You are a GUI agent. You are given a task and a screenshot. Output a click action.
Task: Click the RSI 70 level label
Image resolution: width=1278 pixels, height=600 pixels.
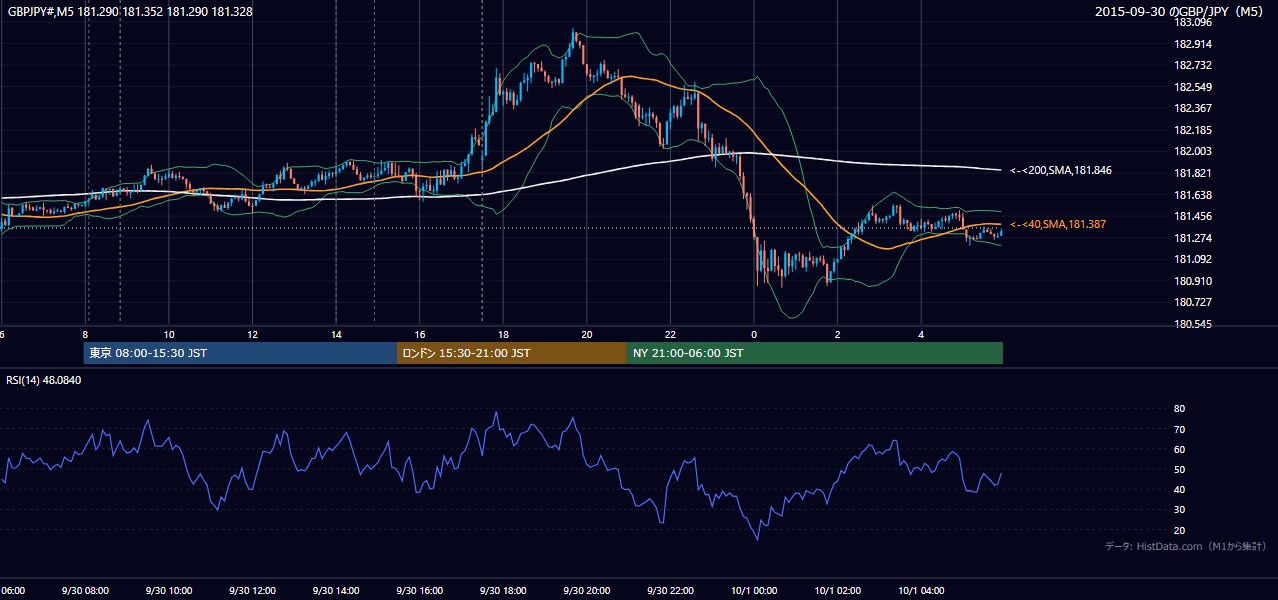(x=1179, y=429)
